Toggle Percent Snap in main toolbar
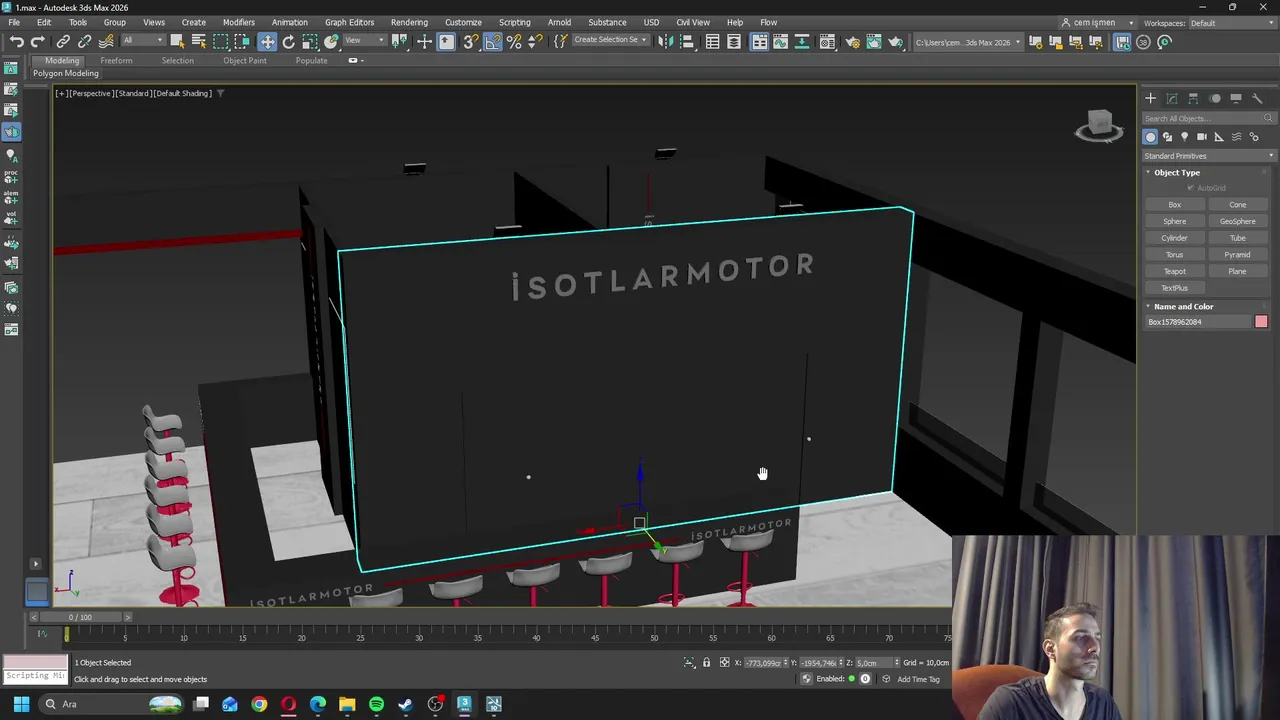 (x=514, y=42)
